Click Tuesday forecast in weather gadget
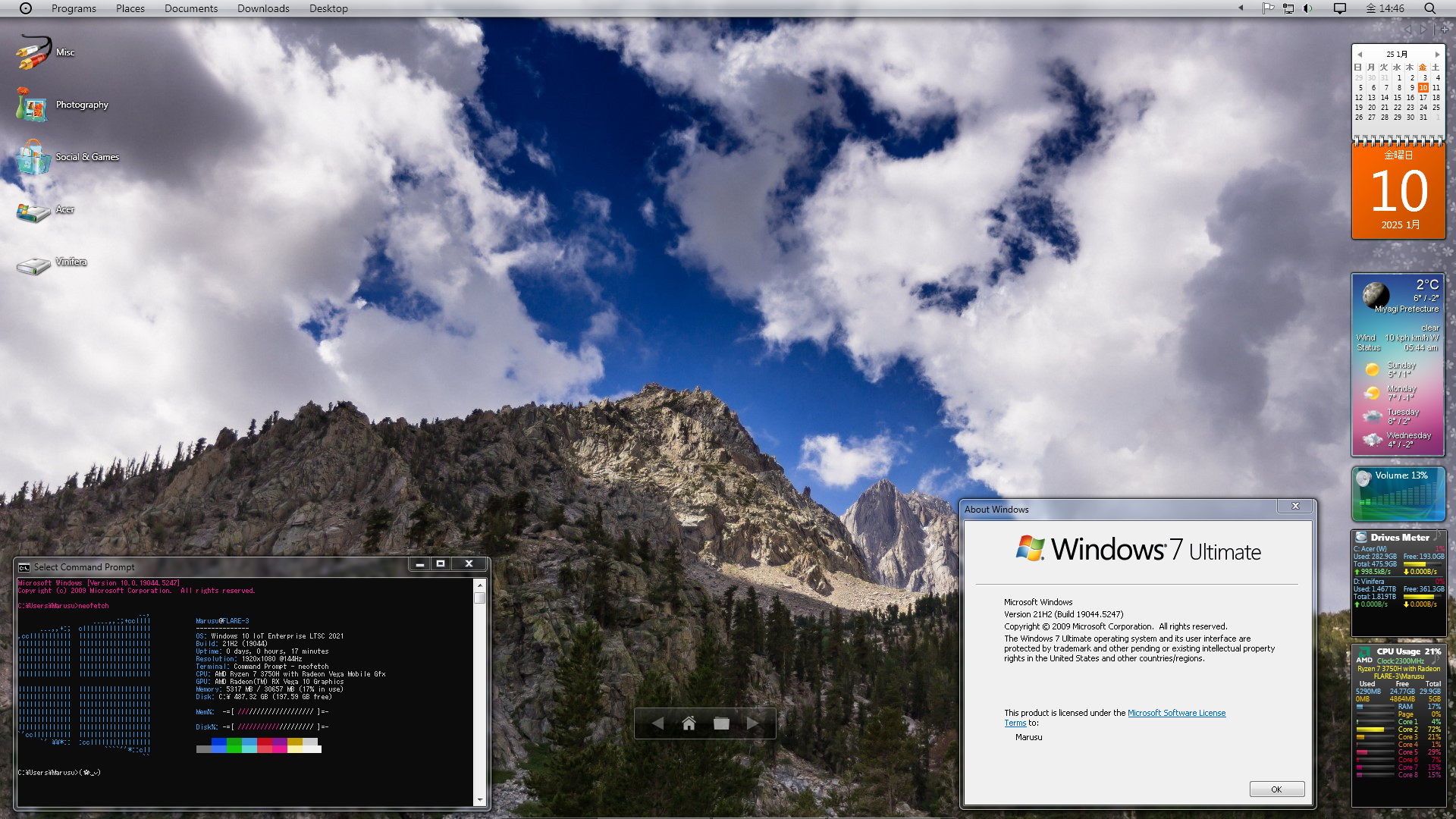 (x=1392, y=416)
